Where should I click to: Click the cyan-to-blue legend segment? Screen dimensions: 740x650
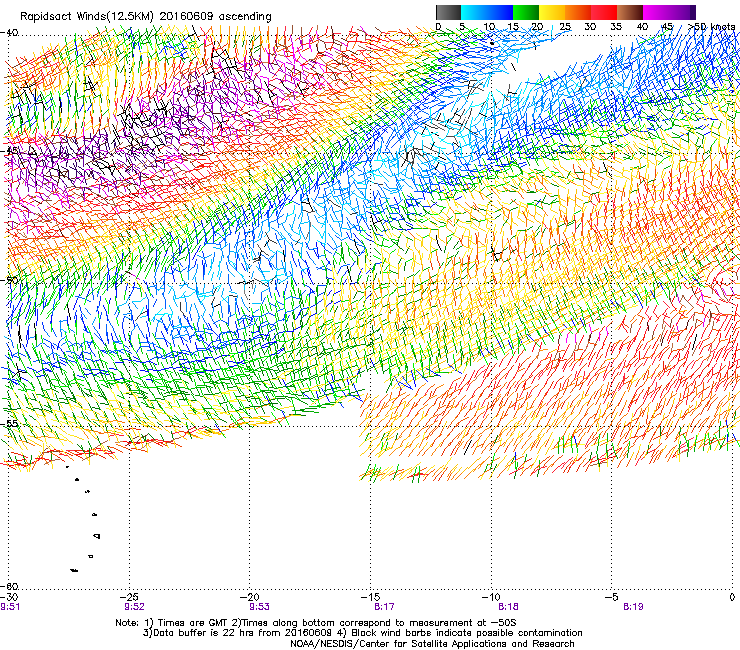487,12
